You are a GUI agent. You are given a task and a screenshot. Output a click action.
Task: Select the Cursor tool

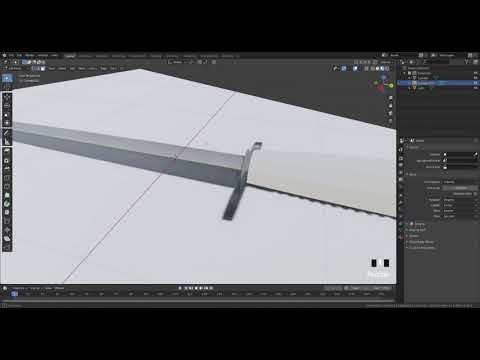[7, 87]
